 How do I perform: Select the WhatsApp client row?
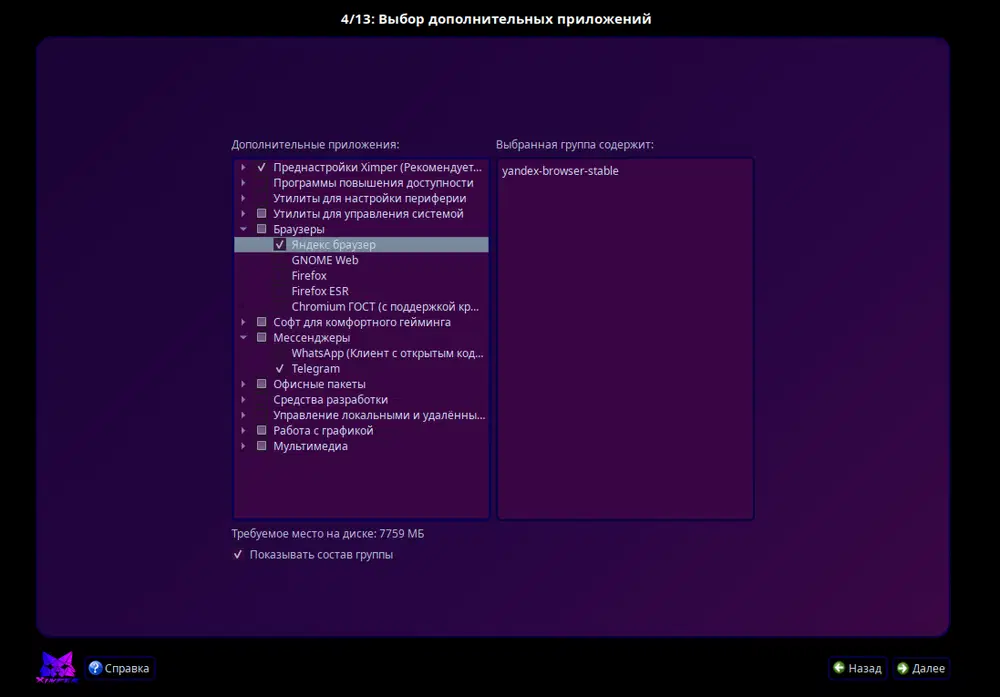coord(361,353)
